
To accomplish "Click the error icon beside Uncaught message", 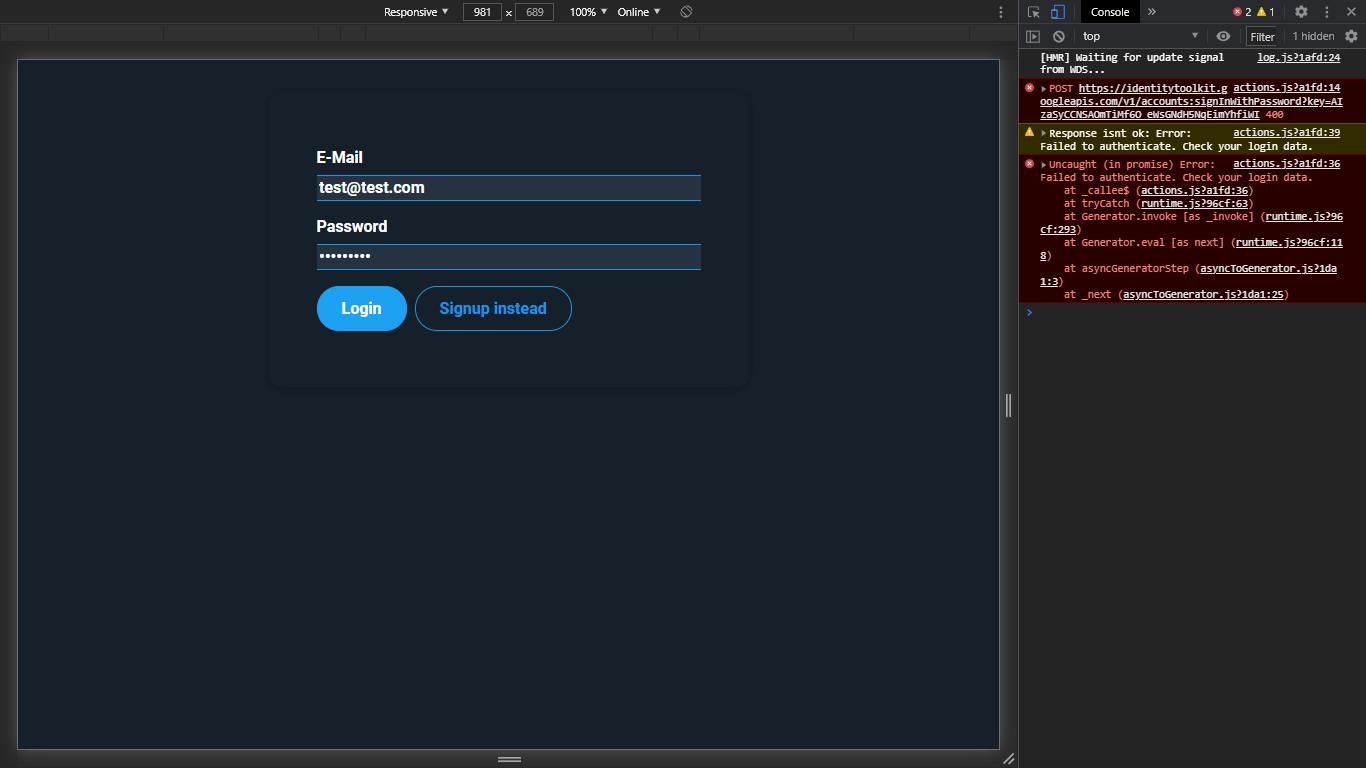I will (x=1029, y=163).
